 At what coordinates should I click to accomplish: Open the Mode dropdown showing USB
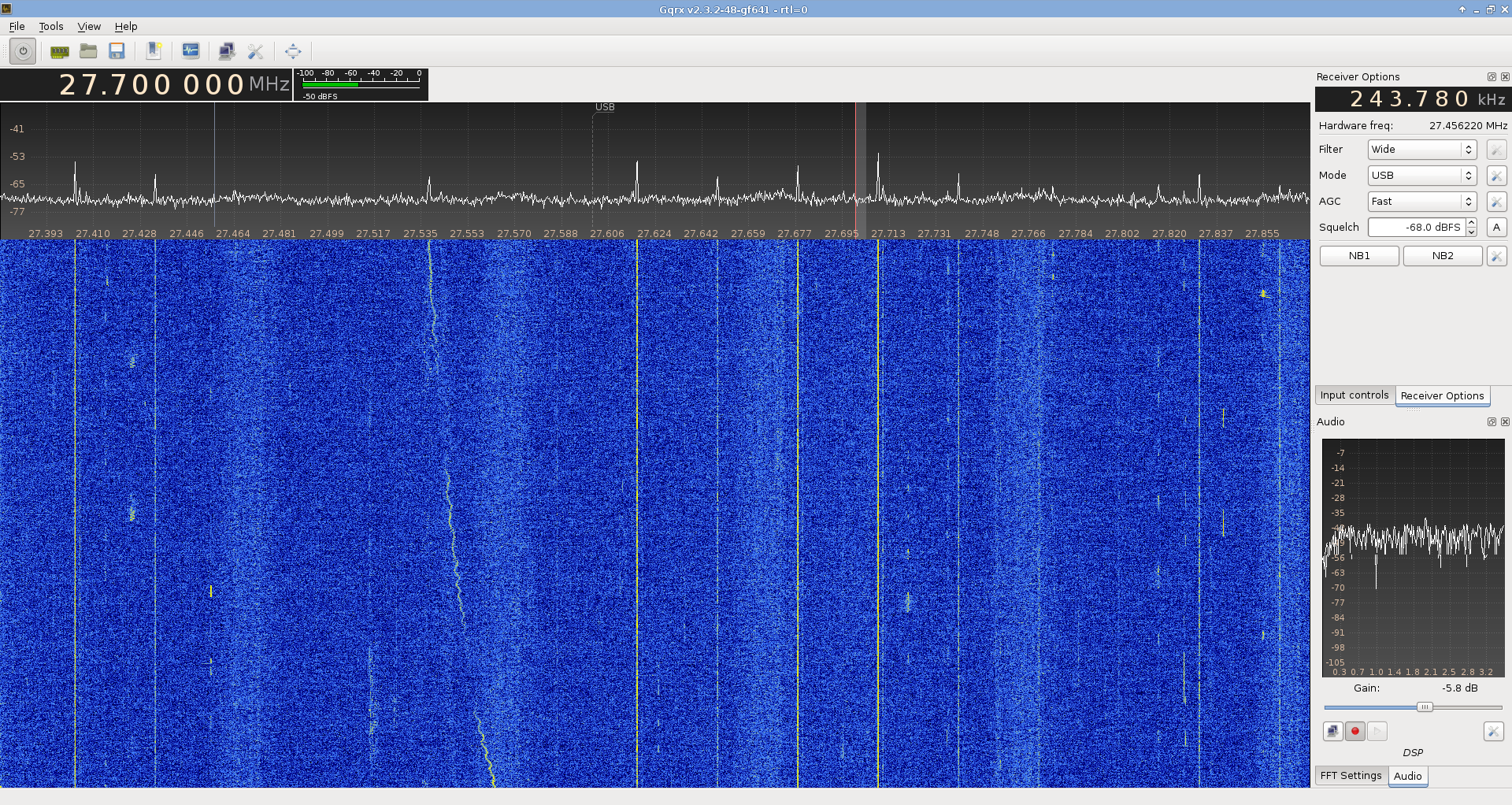1421,176
